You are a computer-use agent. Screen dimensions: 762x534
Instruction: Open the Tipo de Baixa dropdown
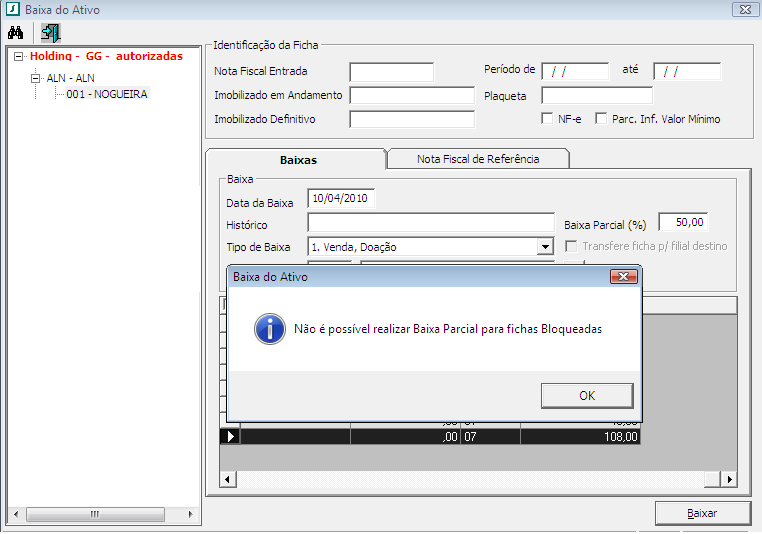(x=545, y=247)
